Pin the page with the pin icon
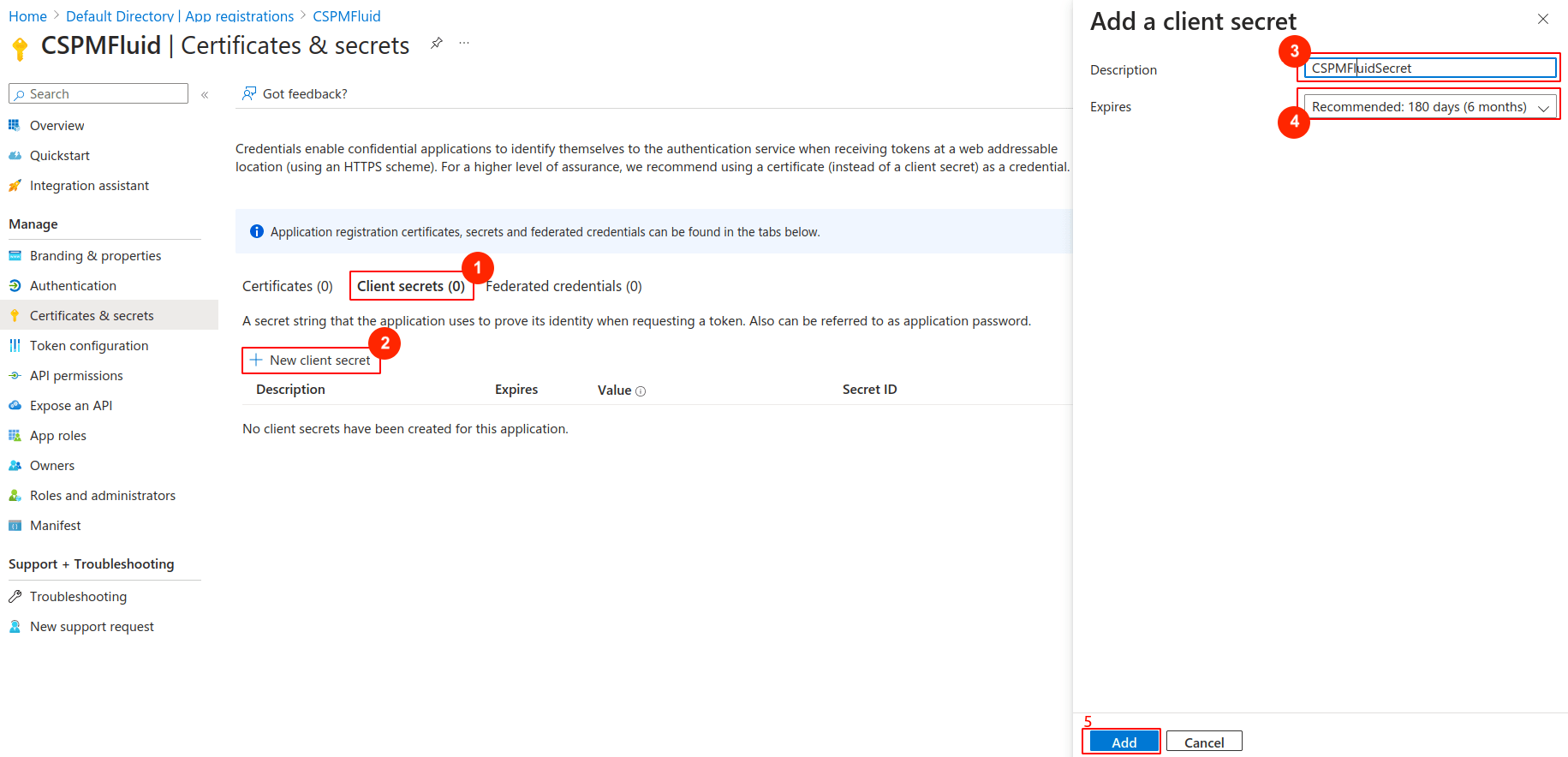The height and width of the screenshot is (757, 1568). [x=437, y=43]
